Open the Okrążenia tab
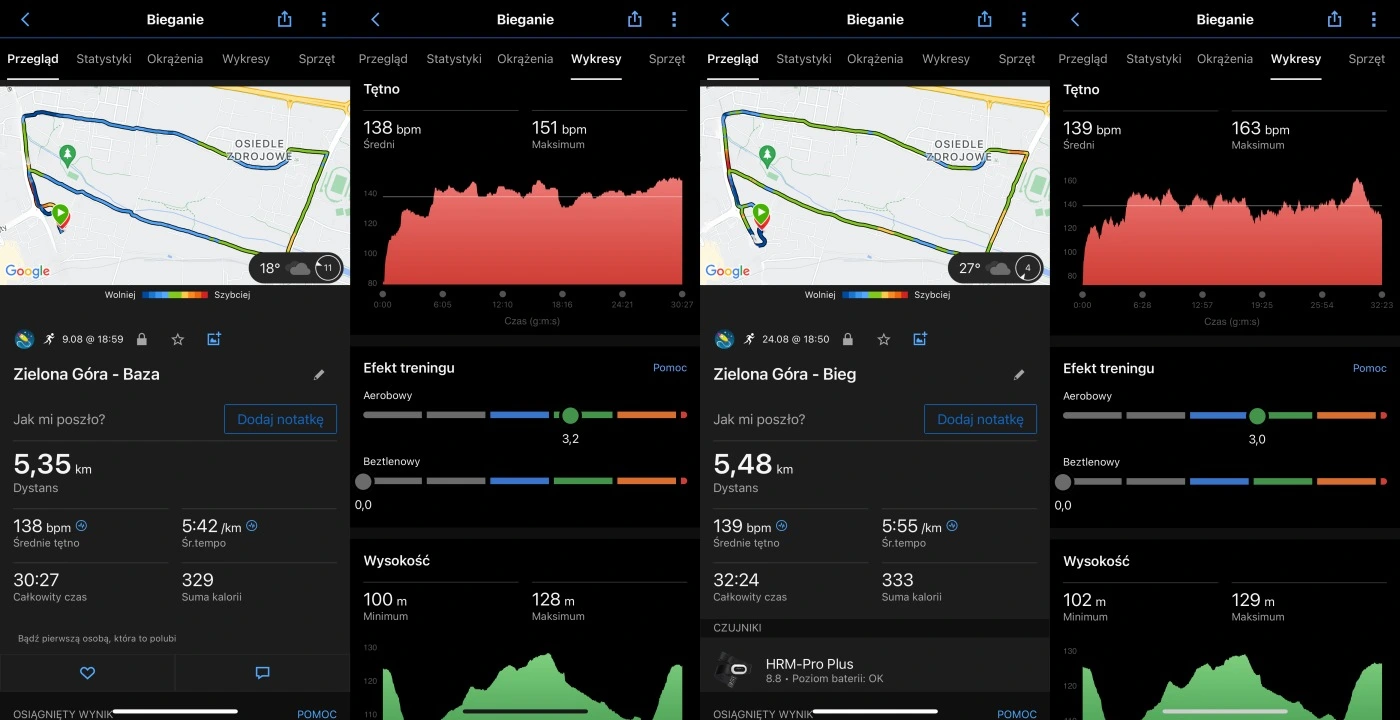This screenshot has width=1400, height=720. pyautogui.click(x=175, y=59)
